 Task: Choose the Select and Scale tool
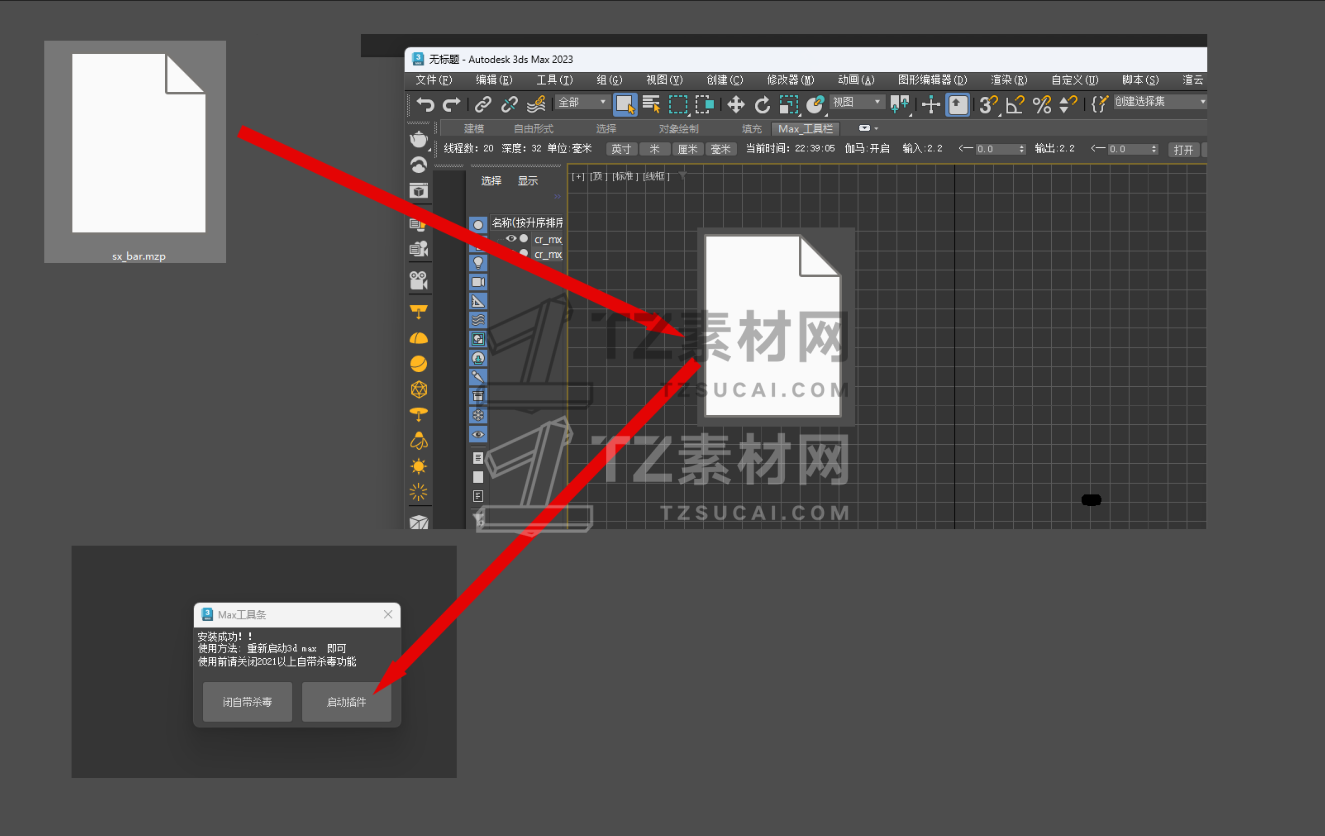[x=789, y=104]
